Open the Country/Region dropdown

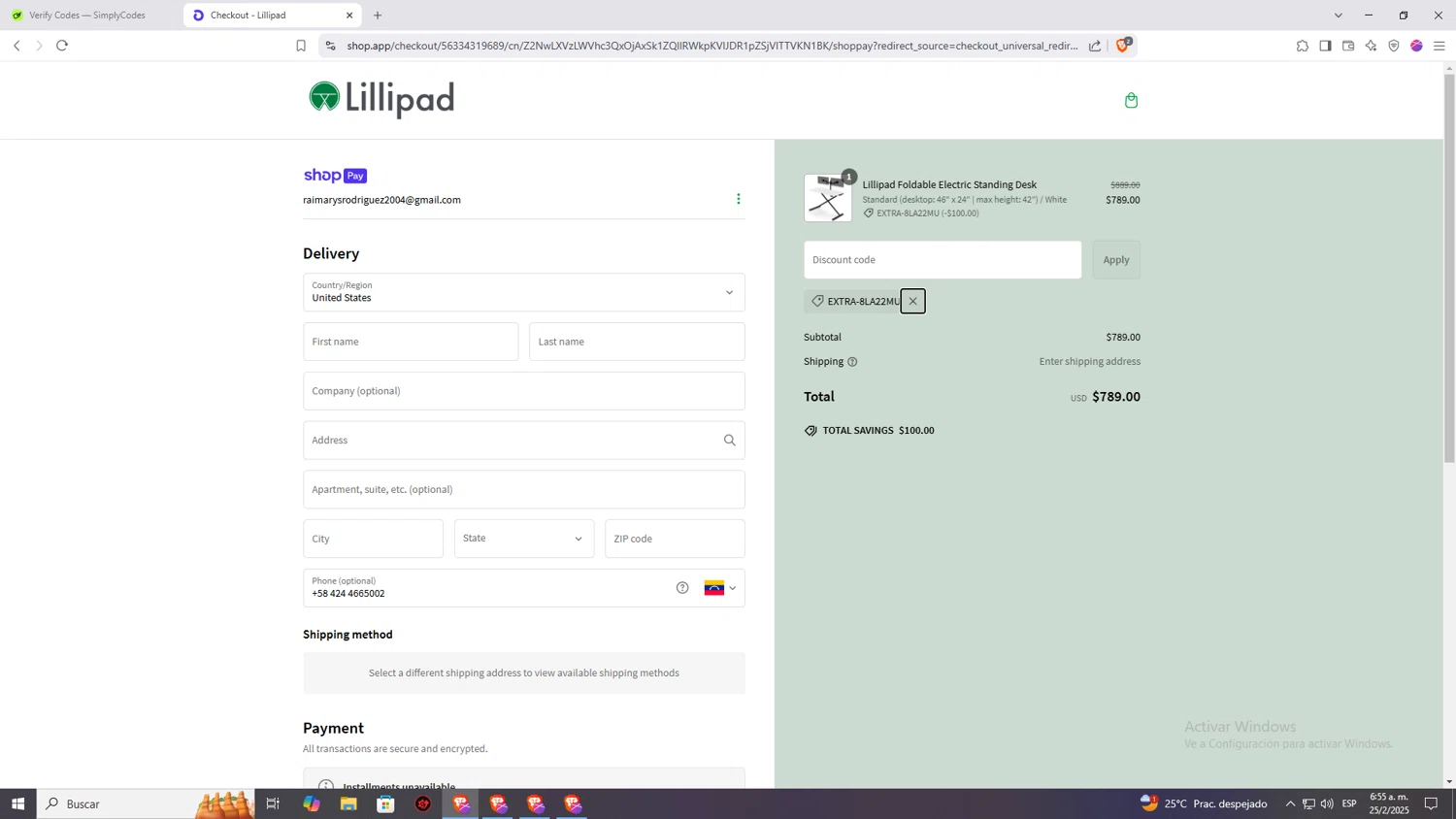coord(524,292)
